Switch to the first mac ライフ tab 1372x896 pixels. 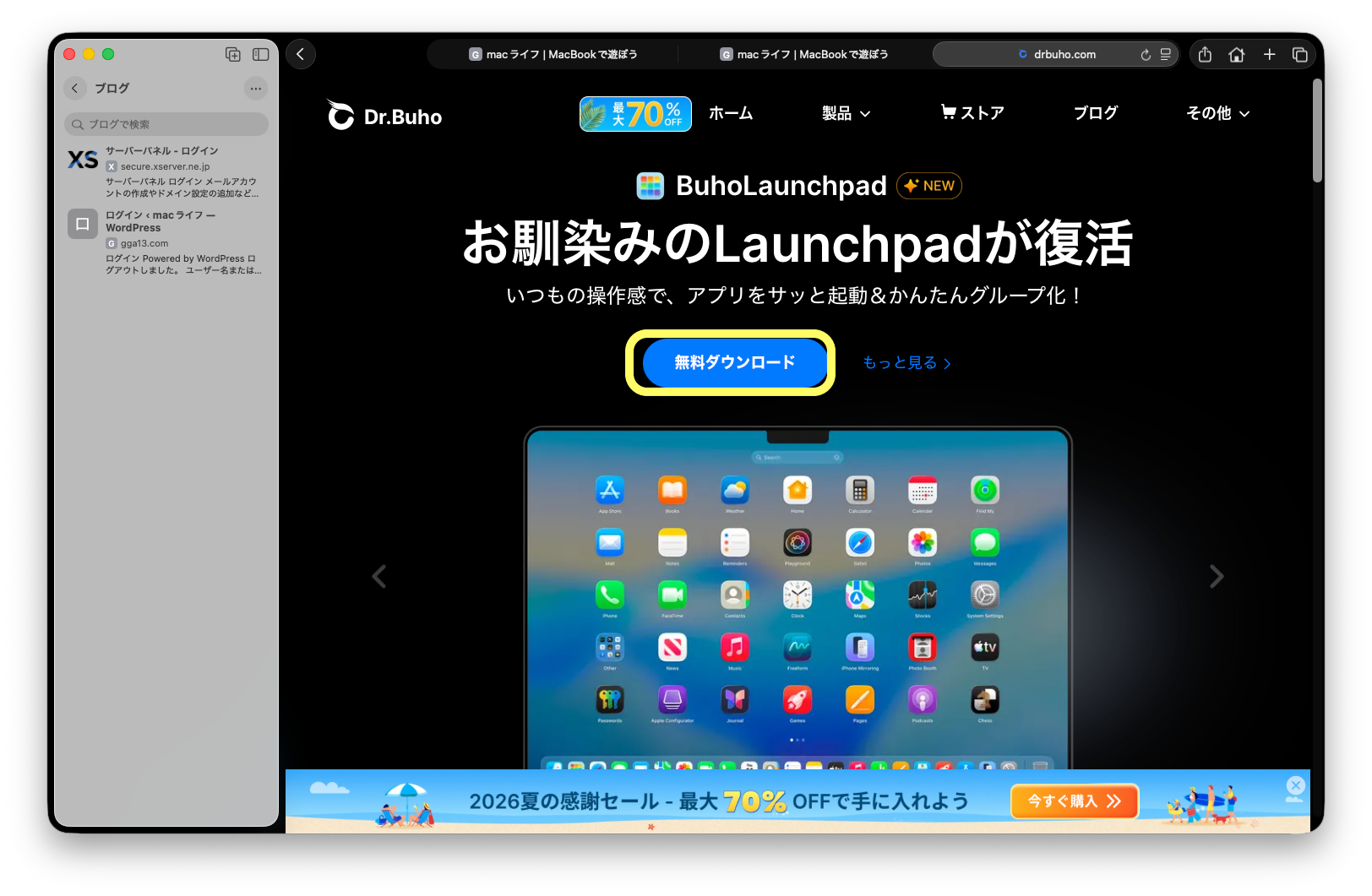click(x=553, y=54)
